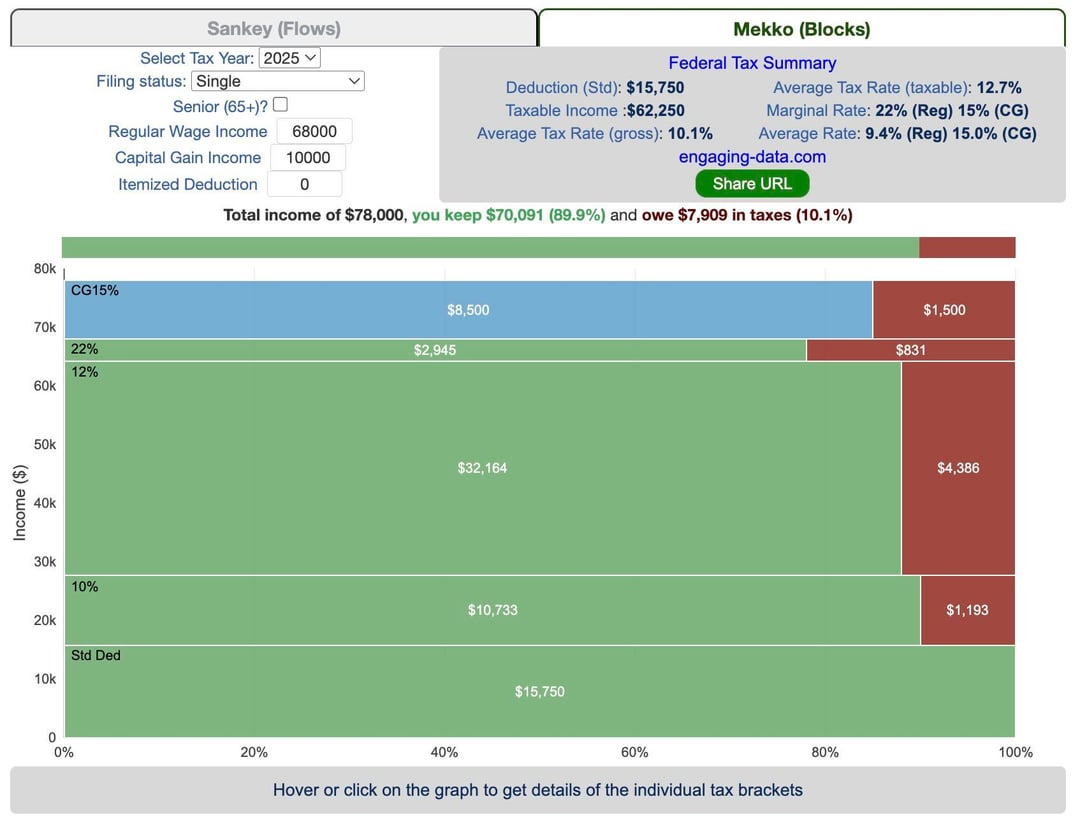Click the 10% bracket $10,733 block
Image resolution: width=1080 pixels, height=827 pixels.
click(492, 610)
